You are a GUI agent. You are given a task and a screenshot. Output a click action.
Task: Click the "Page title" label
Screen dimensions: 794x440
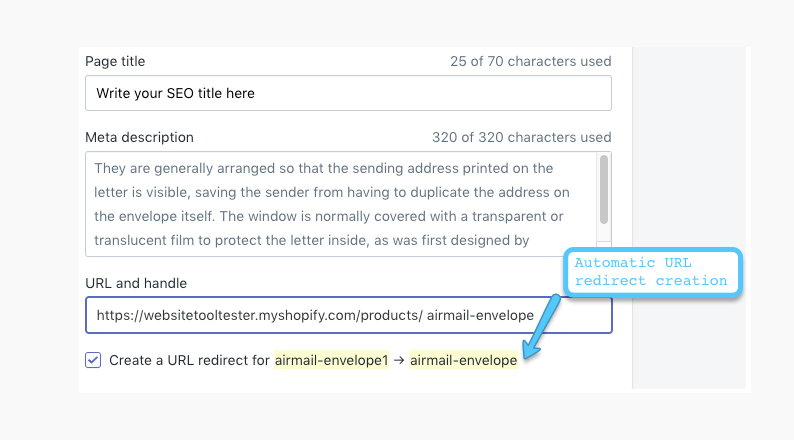pyautogui.click(x=115, y=61)
